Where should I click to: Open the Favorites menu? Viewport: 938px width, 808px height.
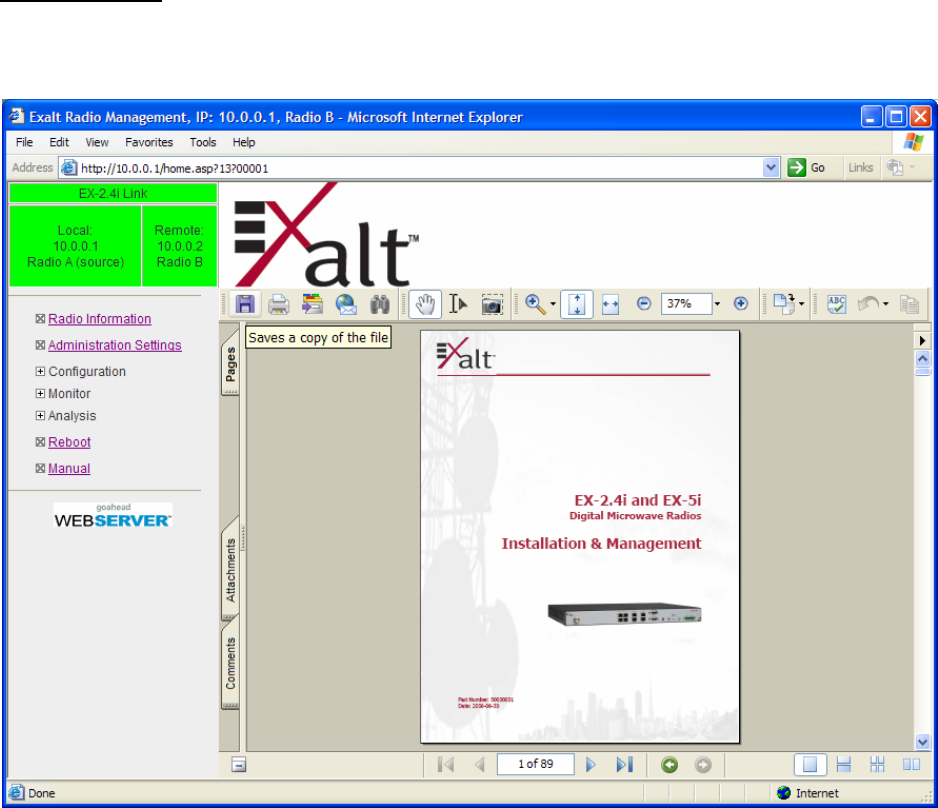point(149,142)
